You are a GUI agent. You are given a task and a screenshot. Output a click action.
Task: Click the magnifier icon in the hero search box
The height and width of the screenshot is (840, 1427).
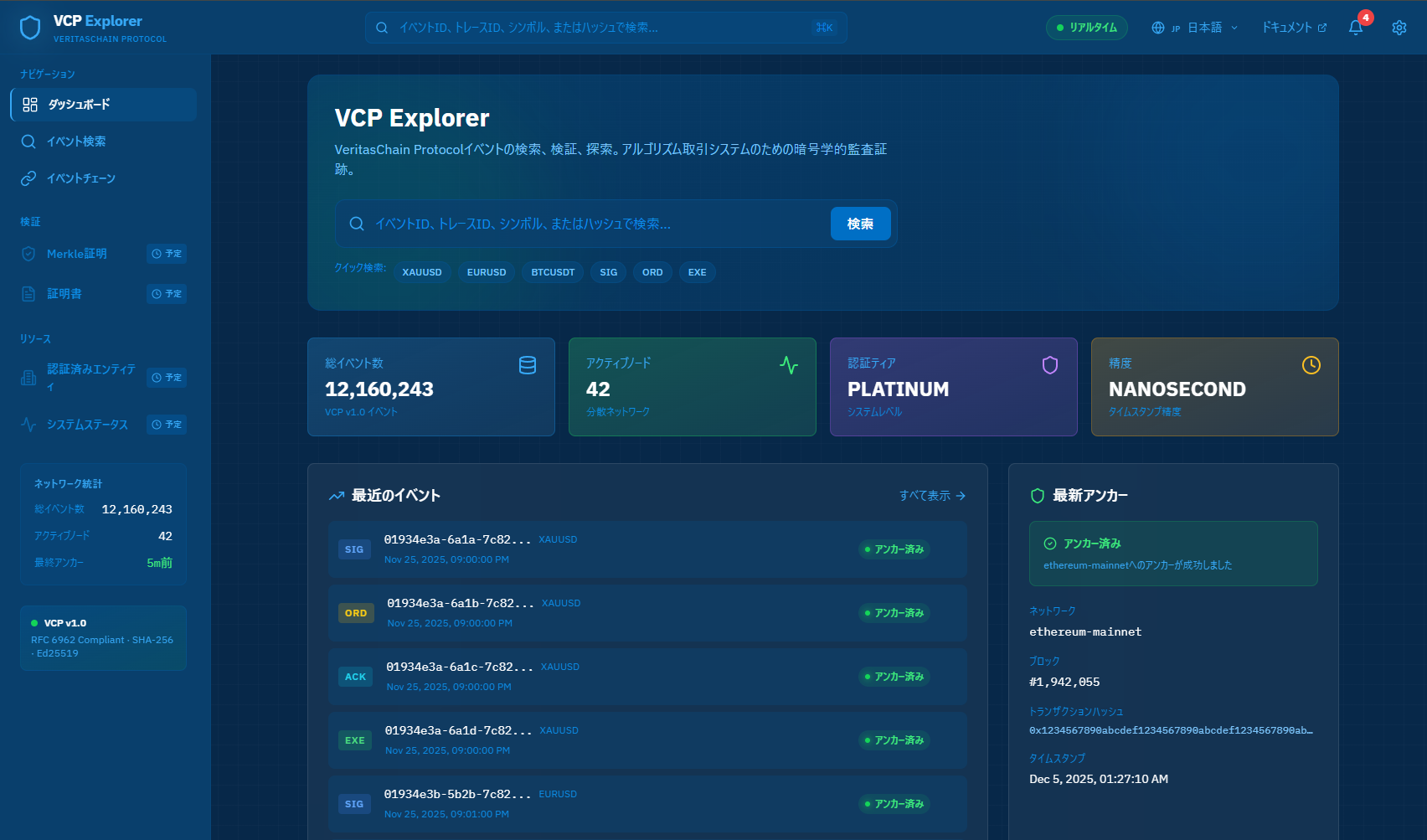coord(357,224)
